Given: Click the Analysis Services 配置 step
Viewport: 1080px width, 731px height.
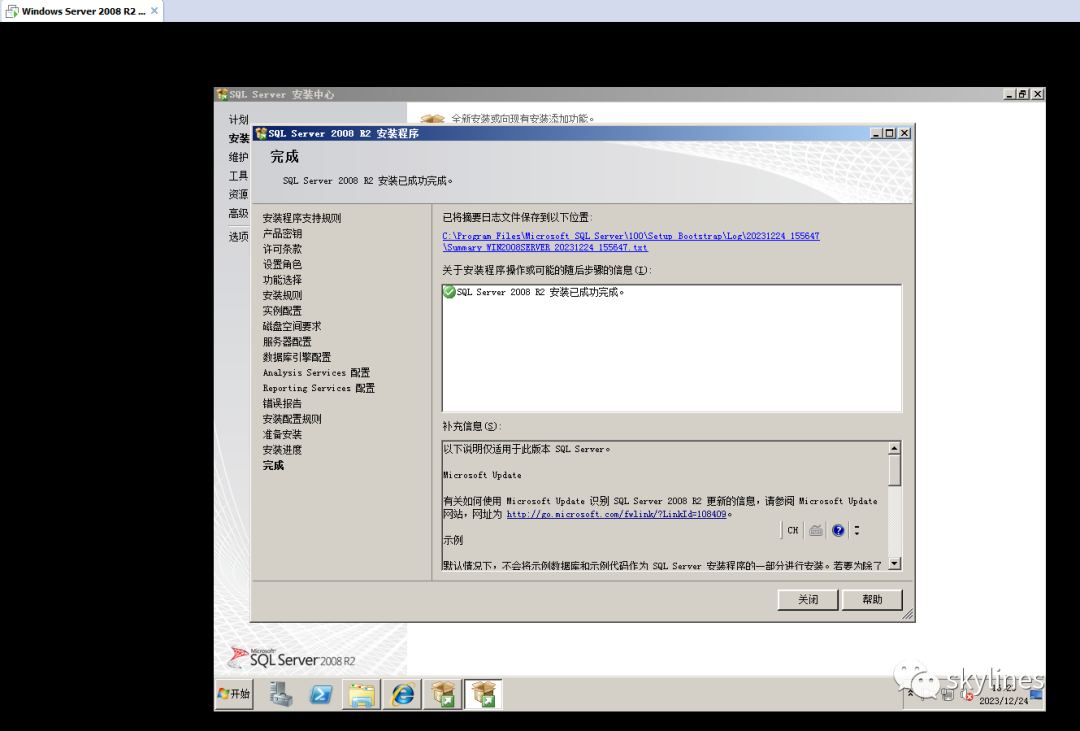Looking at the screenshot, I should click(316, 372).
